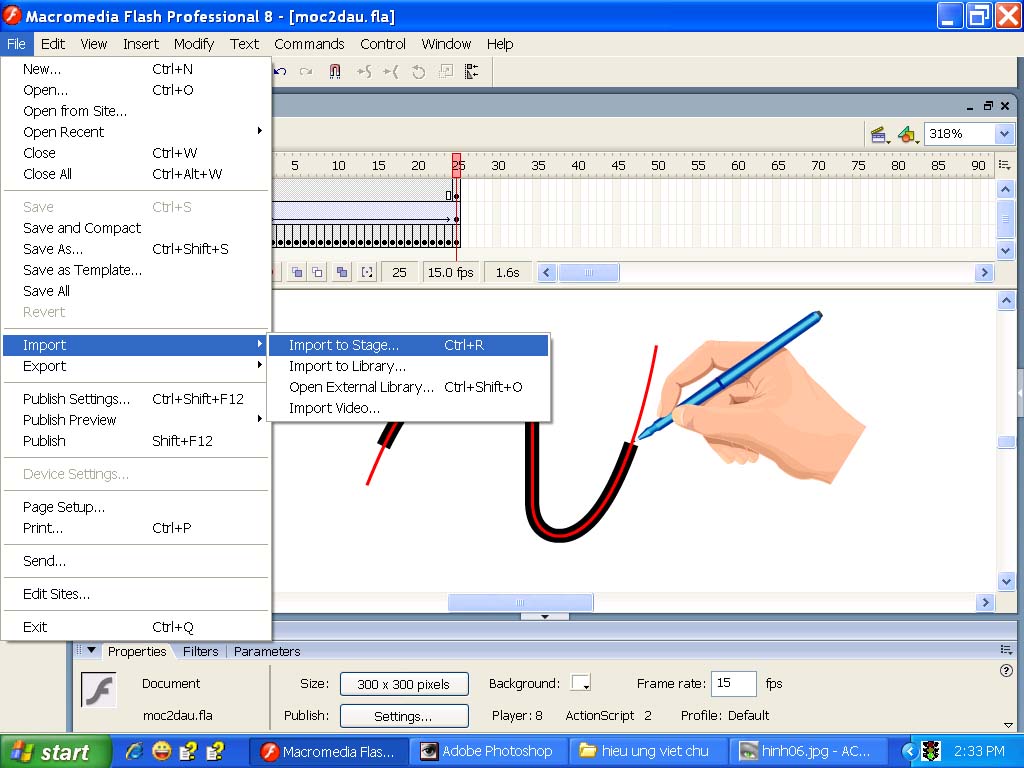Click the Edit Symbols shapes icon
This screenshot has height=768, width=1024.
pos(907,135)
